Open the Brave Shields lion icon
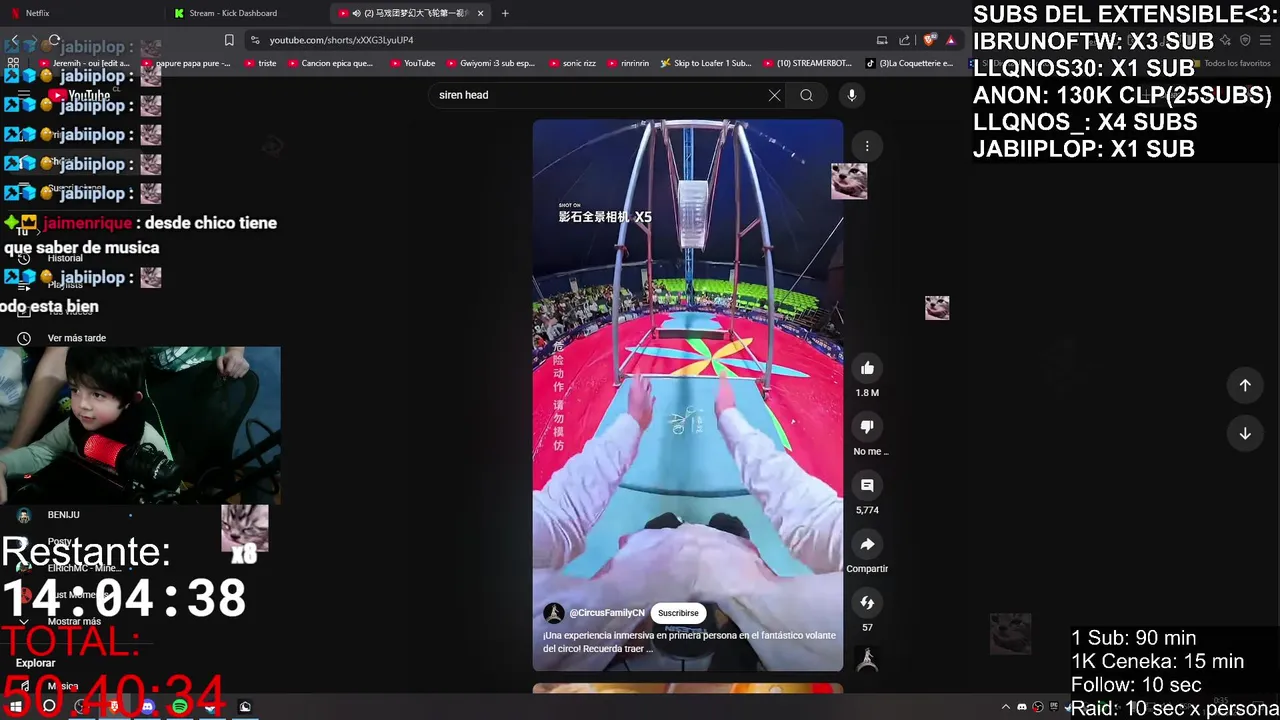 [x=930, y=40]
